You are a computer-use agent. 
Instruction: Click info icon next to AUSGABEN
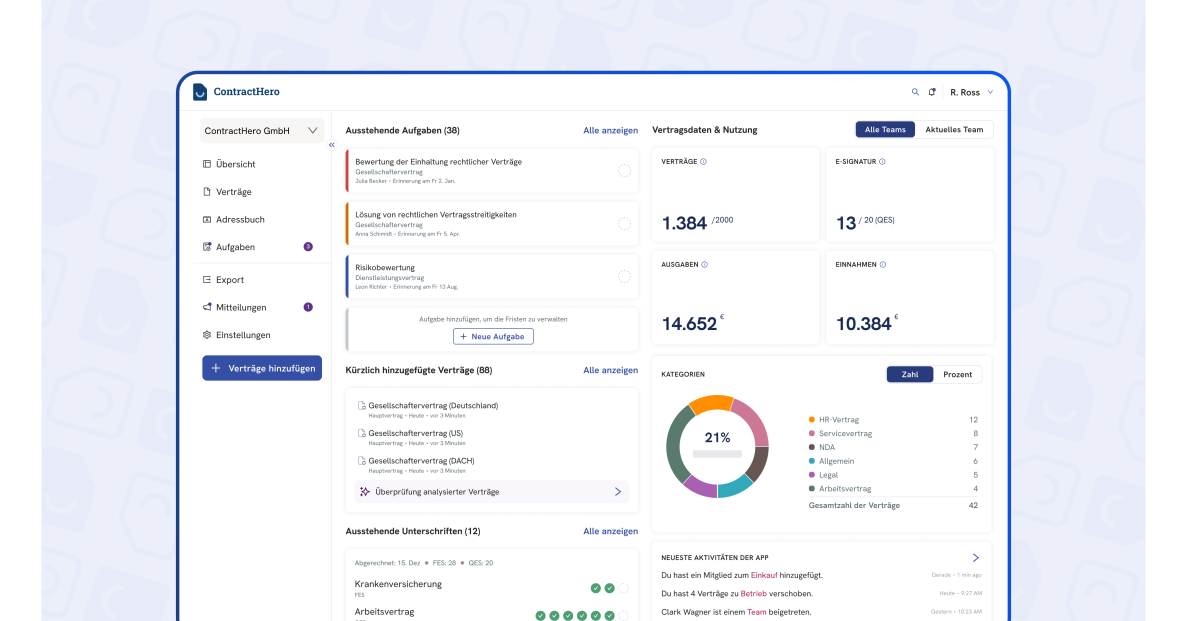(x=704, y=265)
